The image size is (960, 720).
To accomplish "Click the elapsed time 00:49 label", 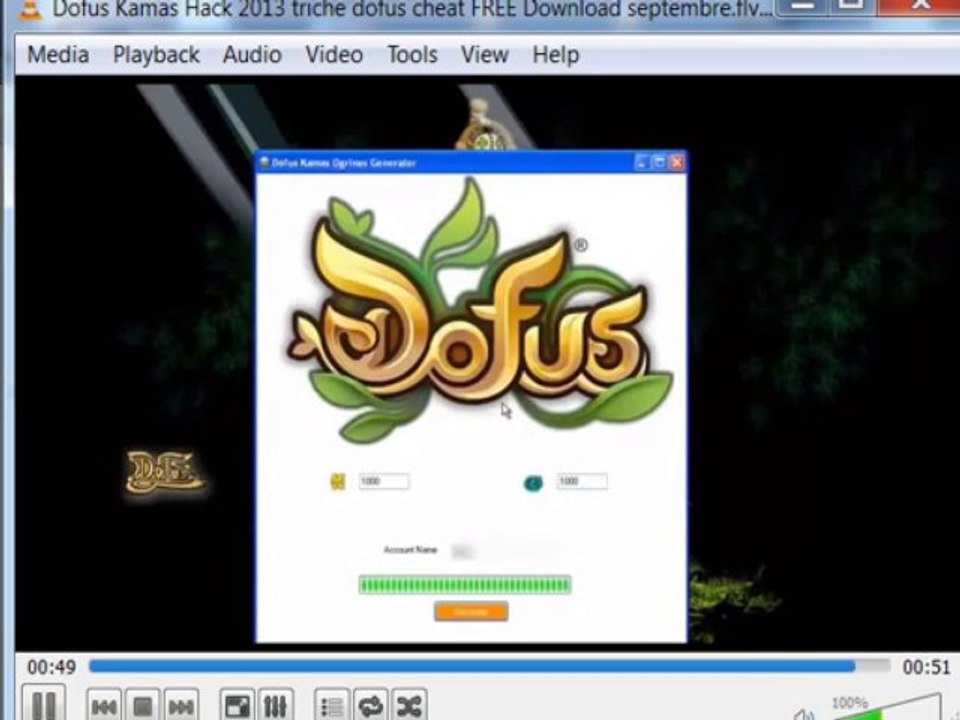I will pyautogui.click(x=51, y=667).
